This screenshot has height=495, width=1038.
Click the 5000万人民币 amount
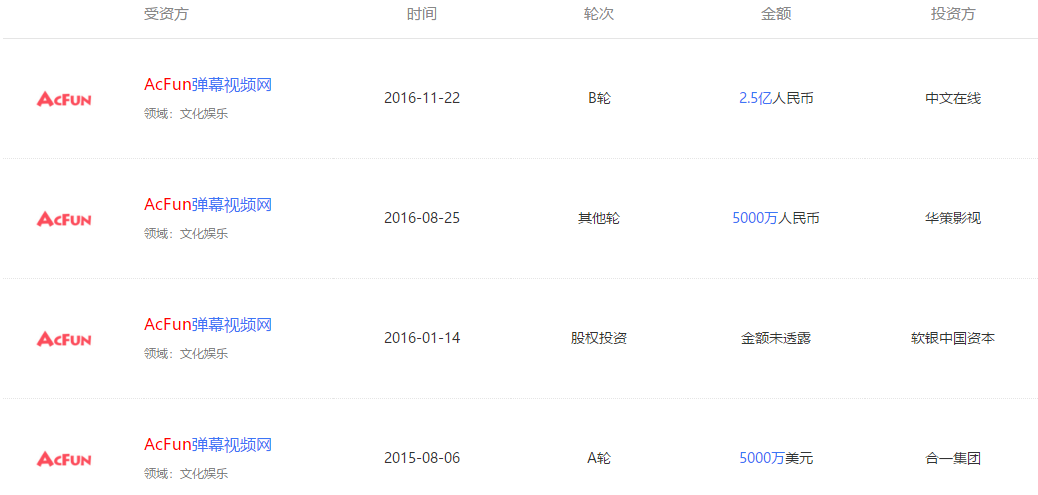775,218
